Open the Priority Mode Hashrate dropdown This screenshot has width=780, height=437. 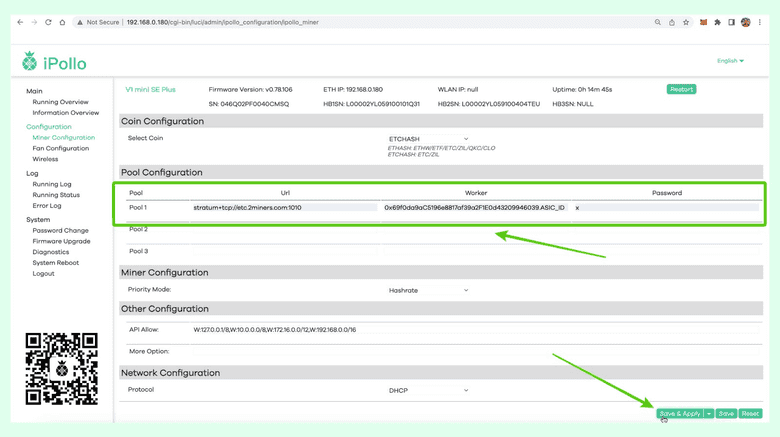click(x=428, y=290)
